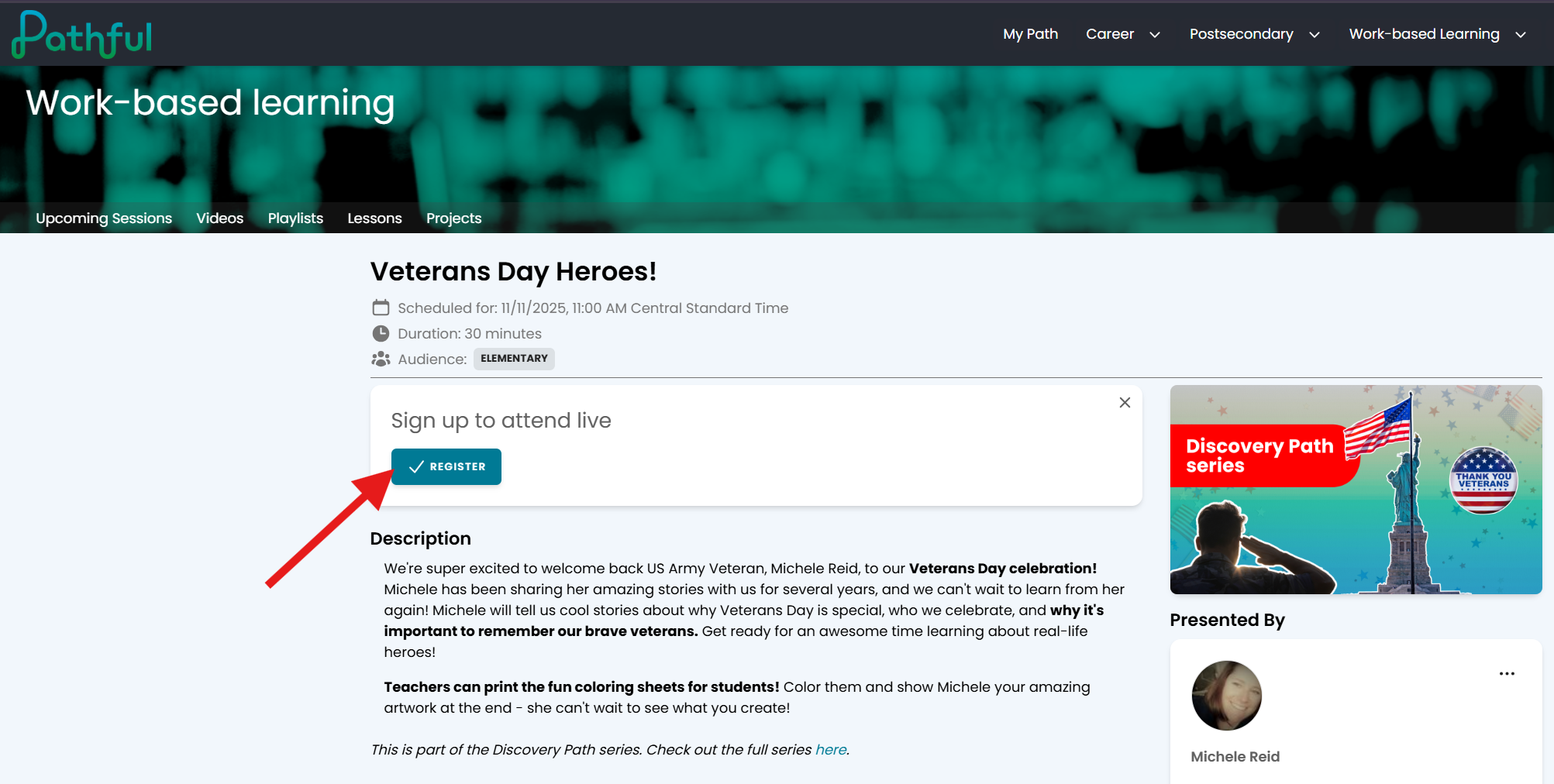Click the clock icon beside Duration

(381, 333)
